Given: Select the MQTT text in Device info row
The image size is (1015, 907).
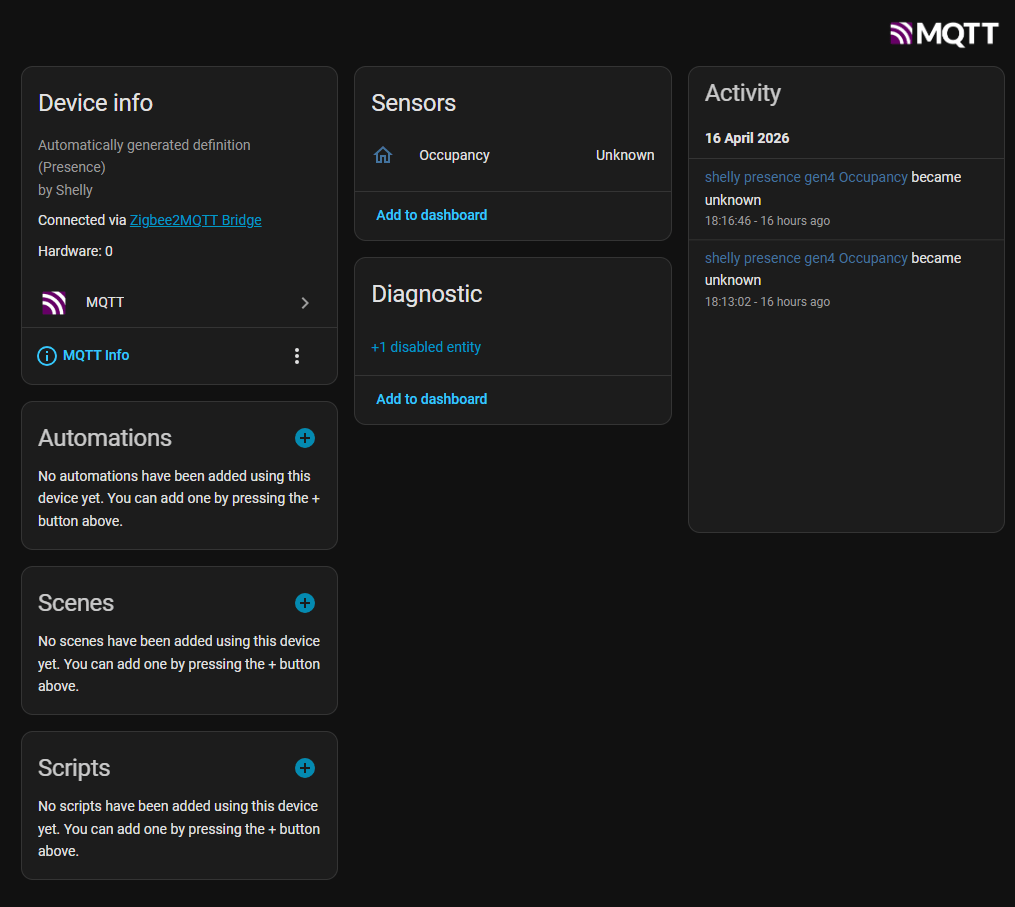Looking at the screenshot, I should (105, 302).
